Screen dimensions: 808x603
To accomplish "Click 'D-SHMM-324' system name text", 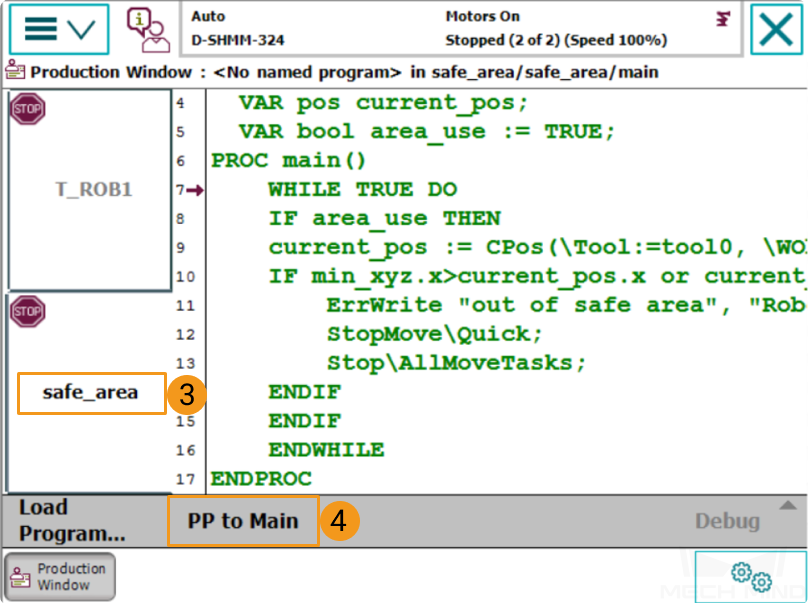I will tap(238, 40).
